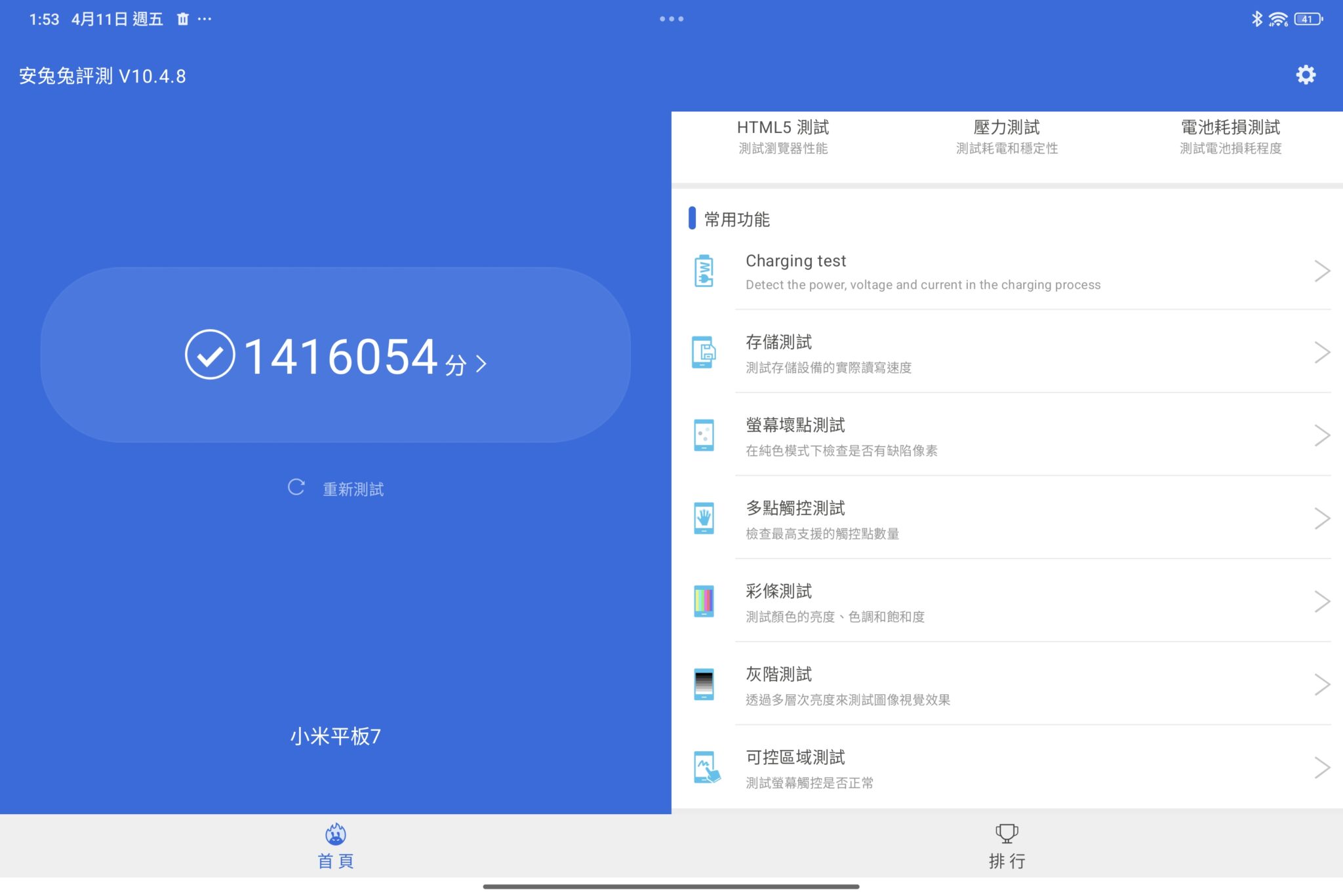
Task: Expand 灰階測試 row chevron arrow
Action: [x=1321, y=684]
